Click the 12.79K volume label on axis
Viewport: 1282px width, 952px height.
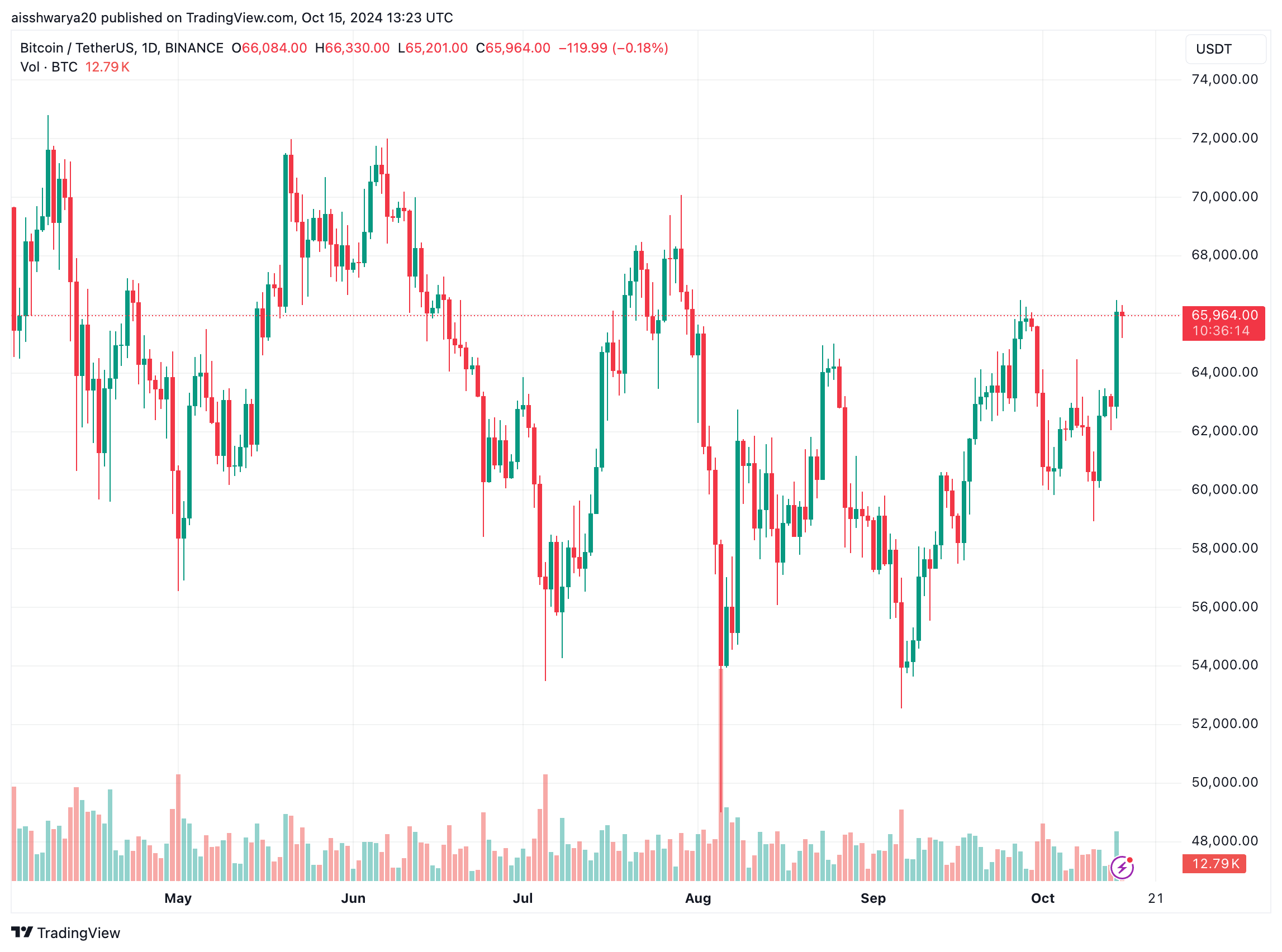click(1213, 863)
